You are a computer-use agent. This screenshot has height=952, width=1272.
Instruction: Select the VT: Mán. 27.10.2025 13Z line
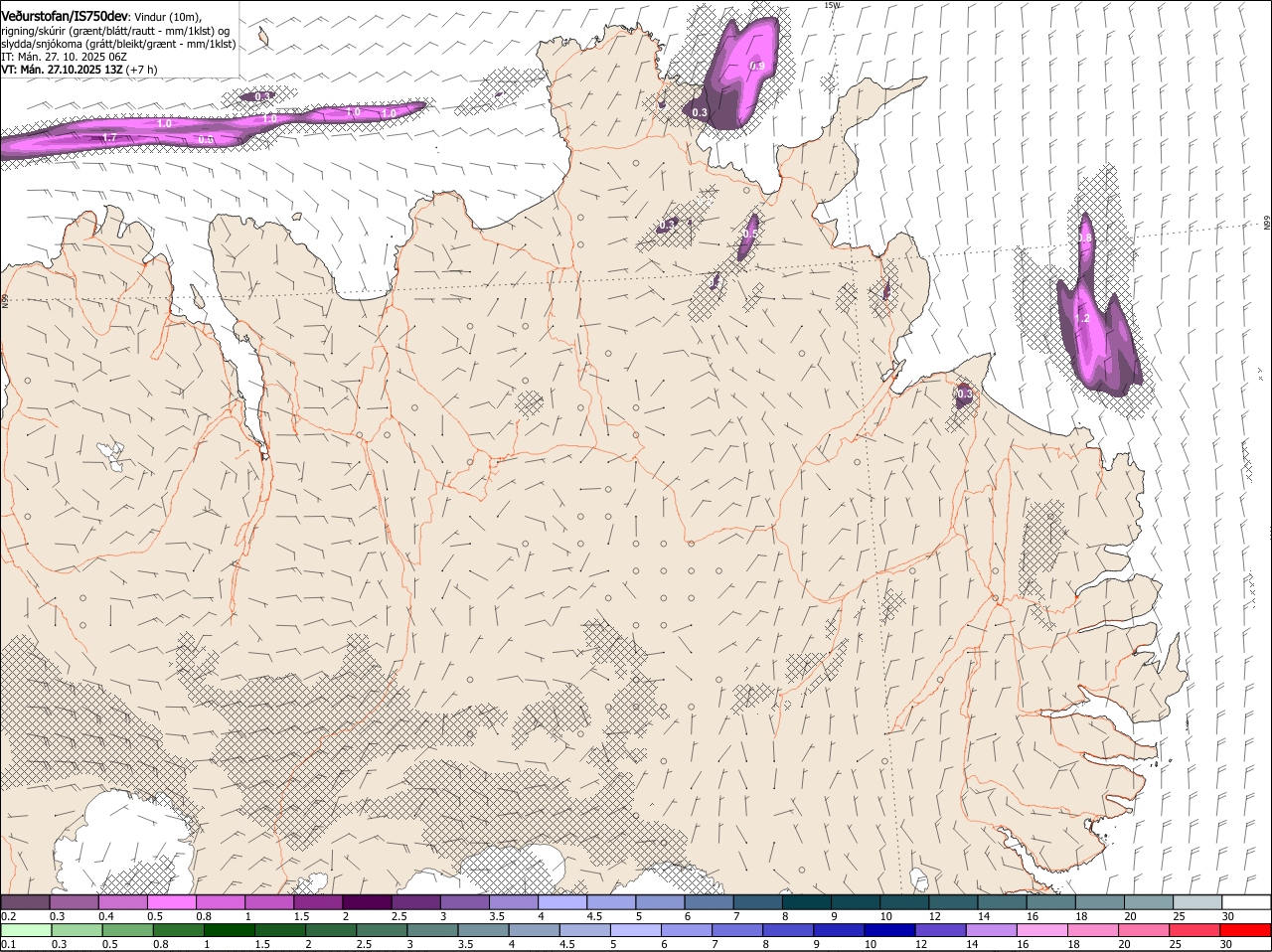79,70
